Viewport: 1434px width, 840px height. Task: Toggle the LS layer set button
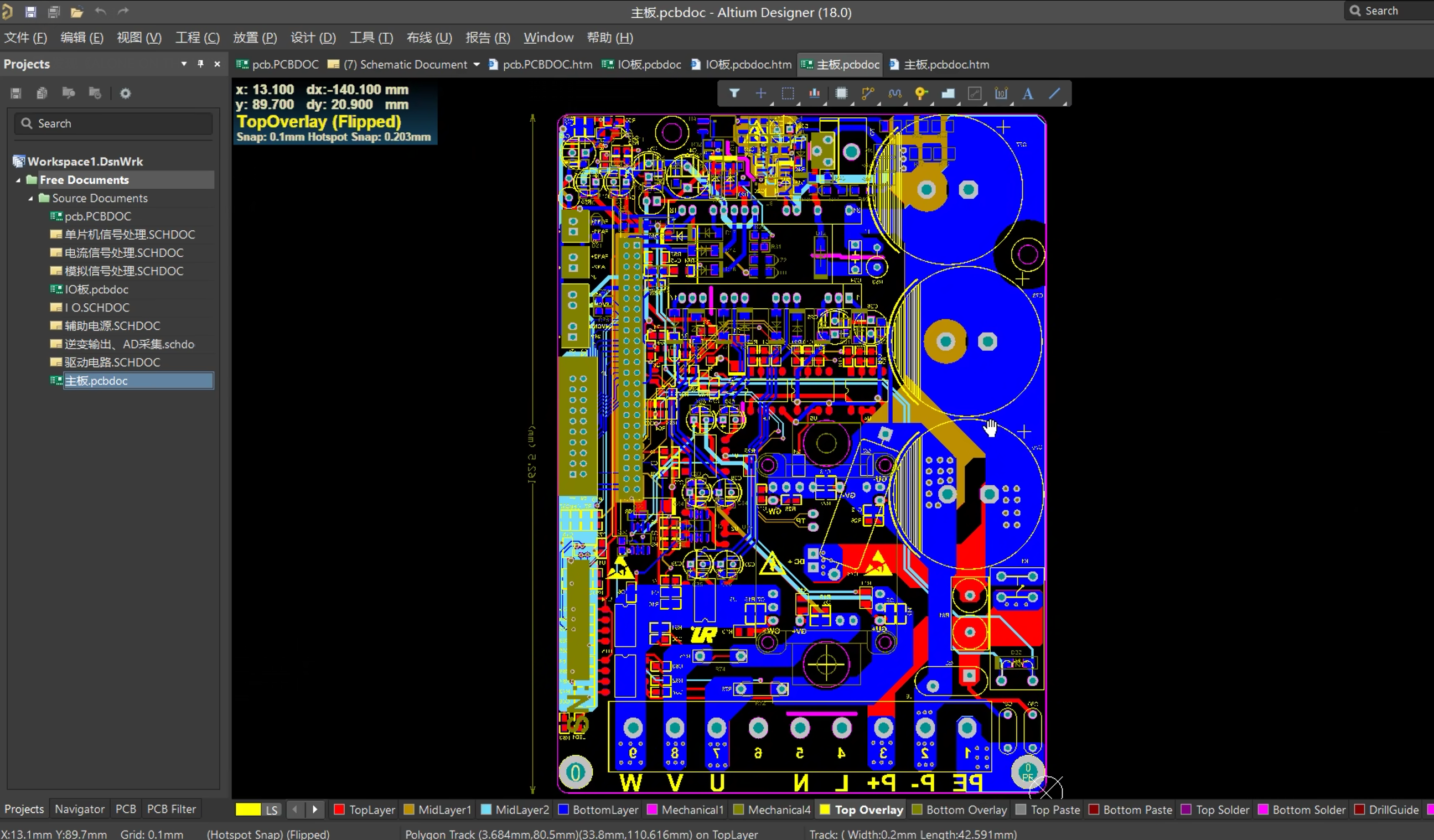coord(271,810)
